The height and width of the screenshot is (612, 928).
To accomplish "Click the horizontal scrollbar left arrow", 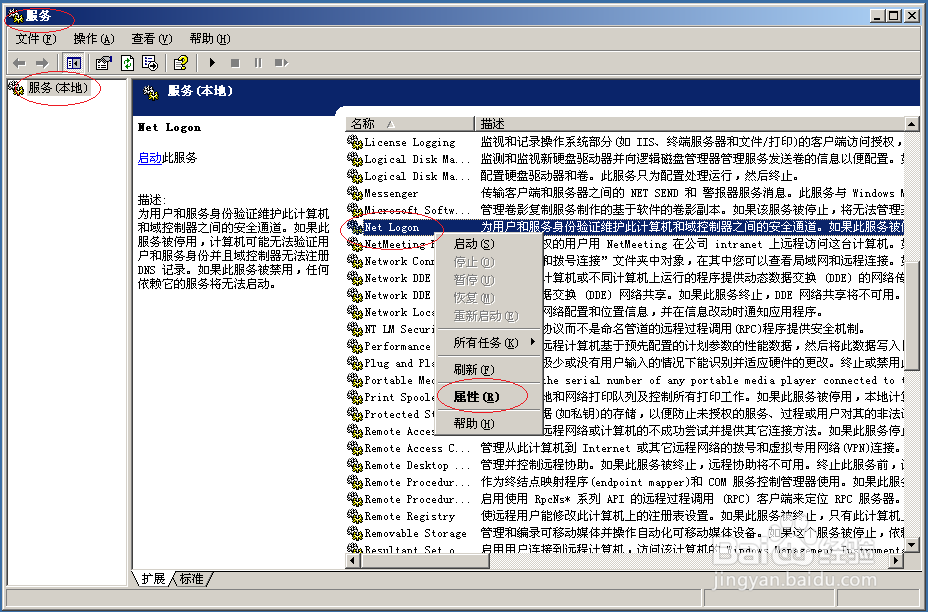I will 353,560.
